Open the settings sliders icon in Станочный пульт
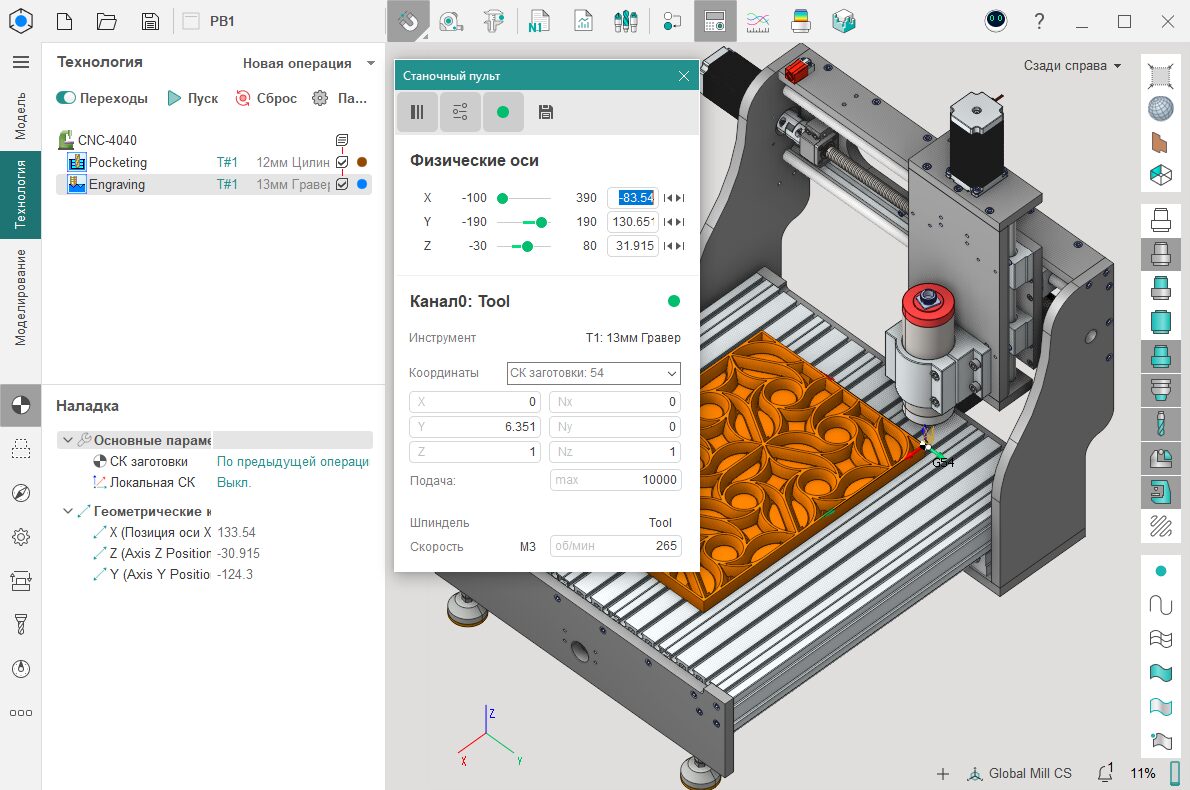The height and width of the screenshot is (790, 1190). pos(460,112)
